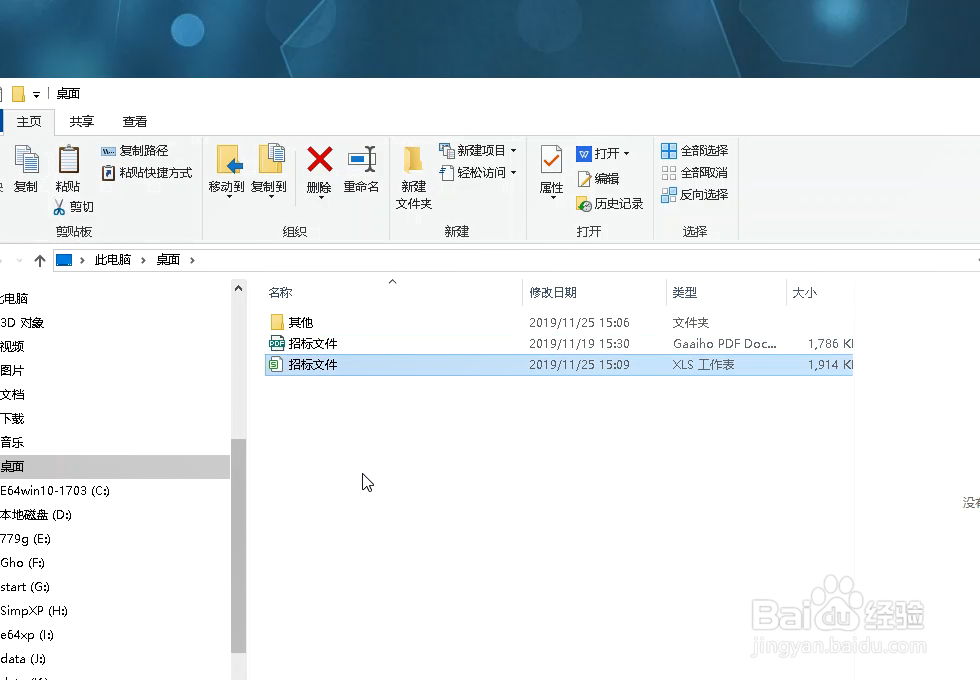The height and width of the screenshot is (680, 980).
Task: Click Select None (全部取消)
Action: [x=694, y=172]
